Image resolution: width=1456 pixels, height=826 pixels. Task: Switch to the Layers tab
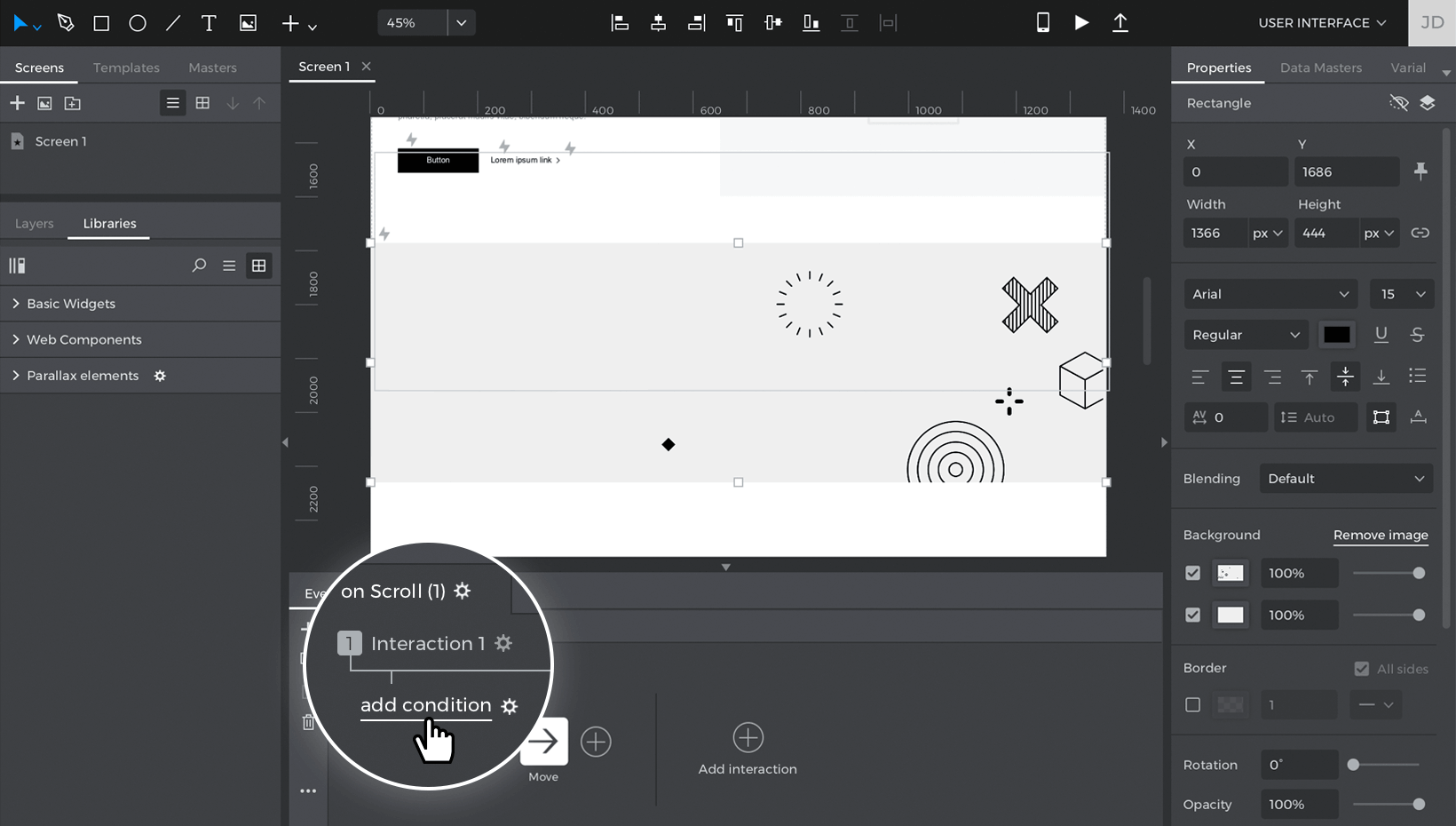[35, 224]
